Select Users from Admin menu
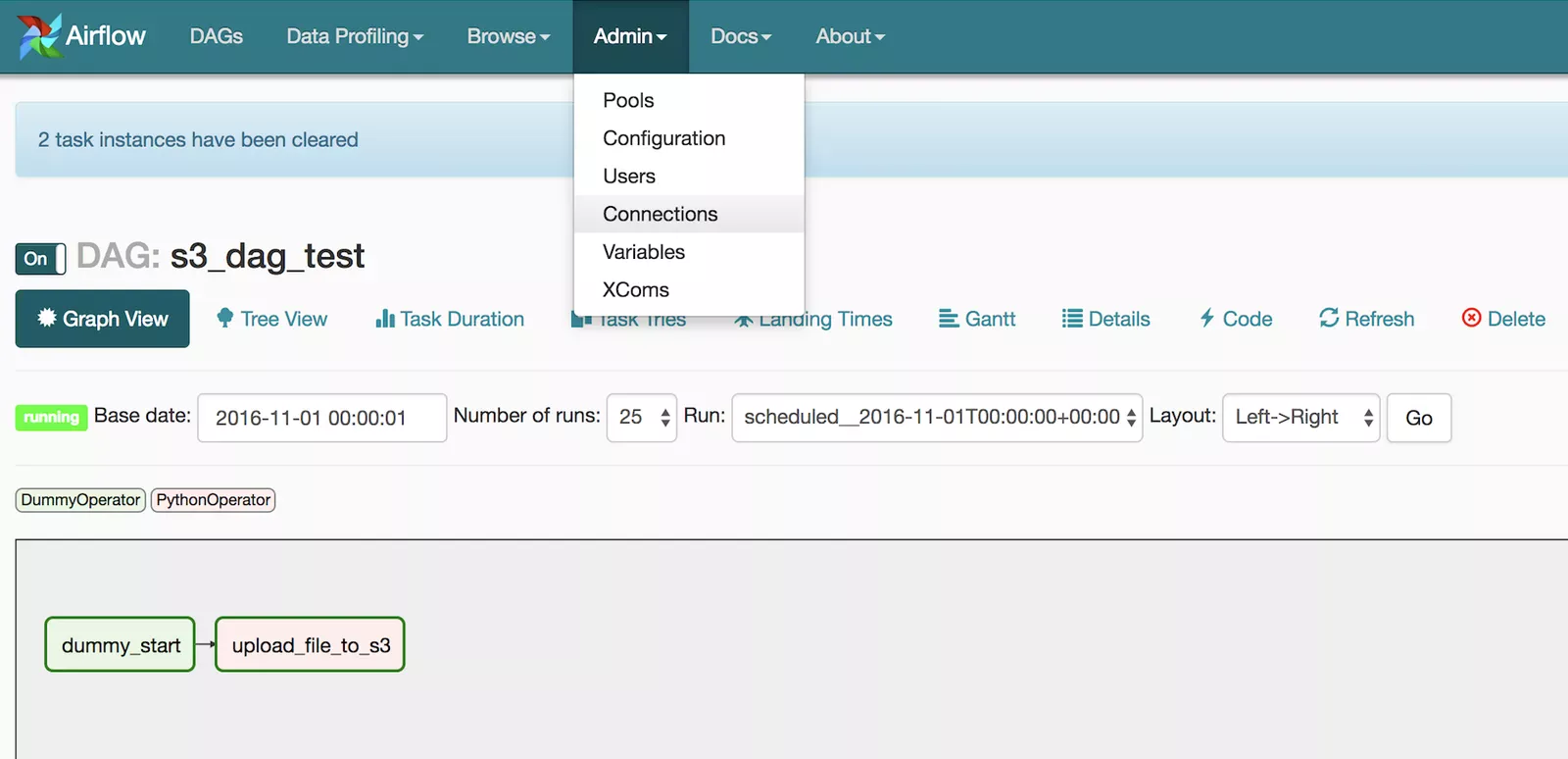The width and height of the screenshot is (1568, 759). tap(689, 177)
